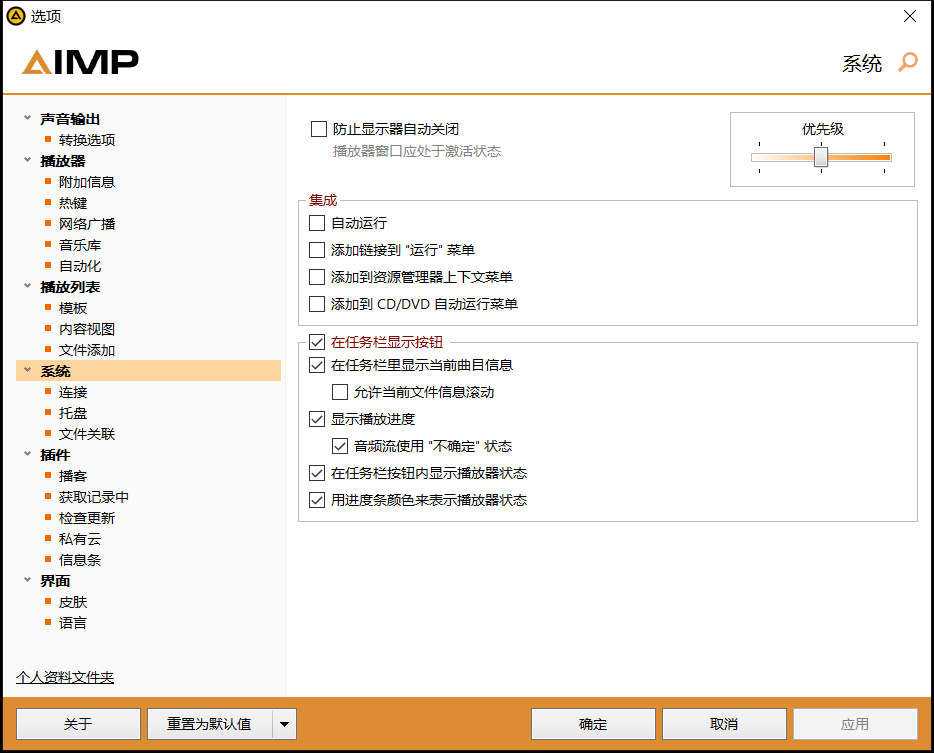934x753 pixels.
Task: Select 连接 under 系统
Action: [73, 392]
